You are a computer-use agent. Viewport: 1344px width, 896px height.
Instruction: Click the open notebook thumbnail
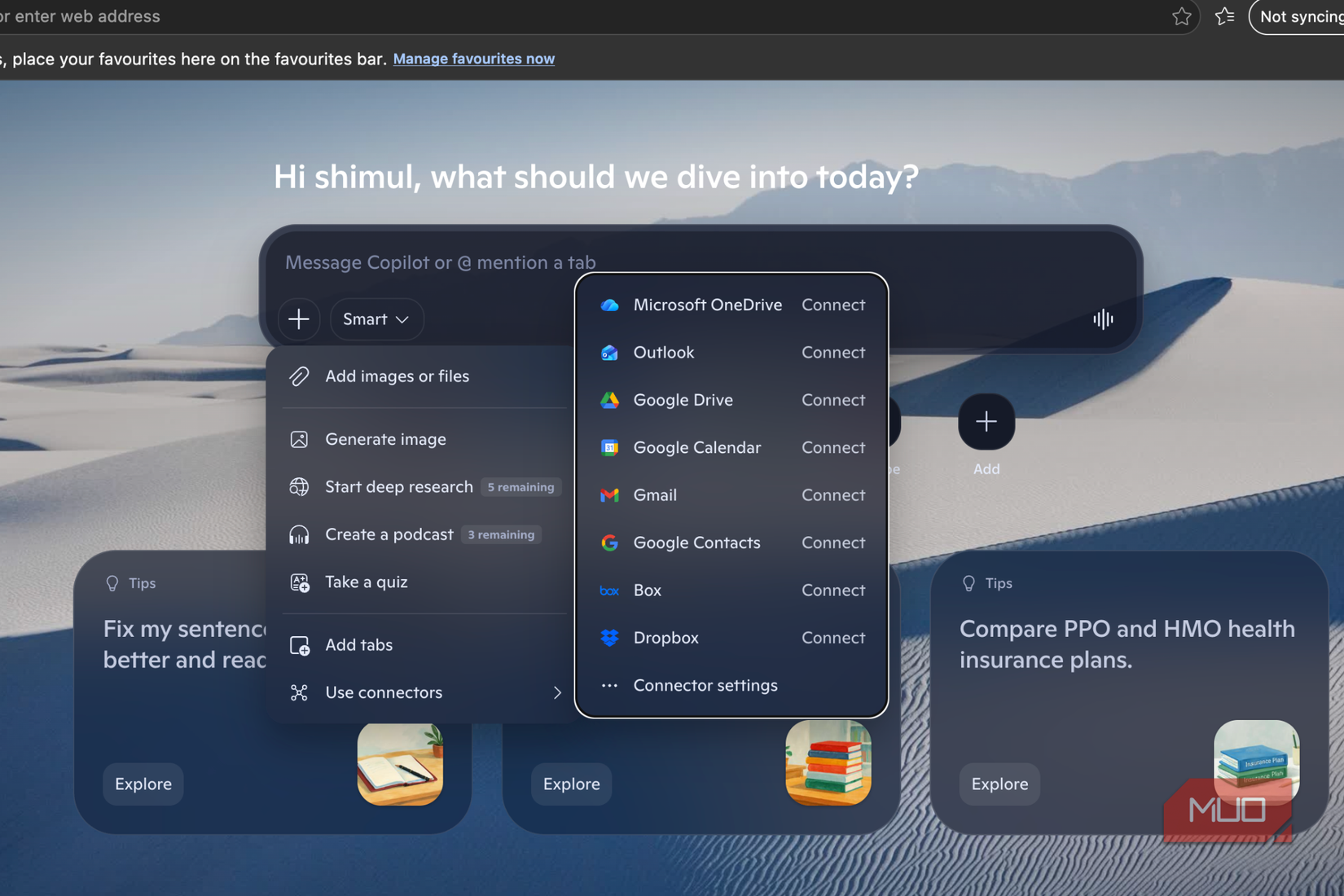400,763
